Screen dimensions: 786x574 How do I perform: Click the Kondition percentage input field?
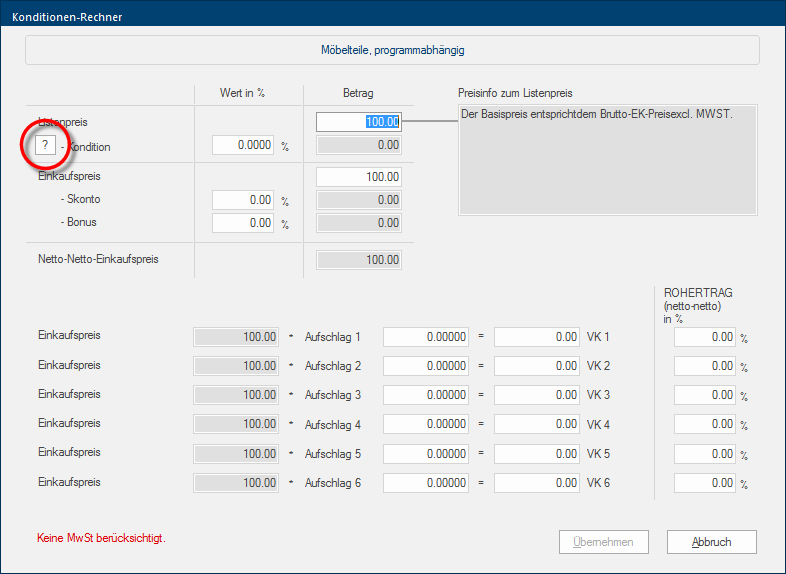coord(243,146)
